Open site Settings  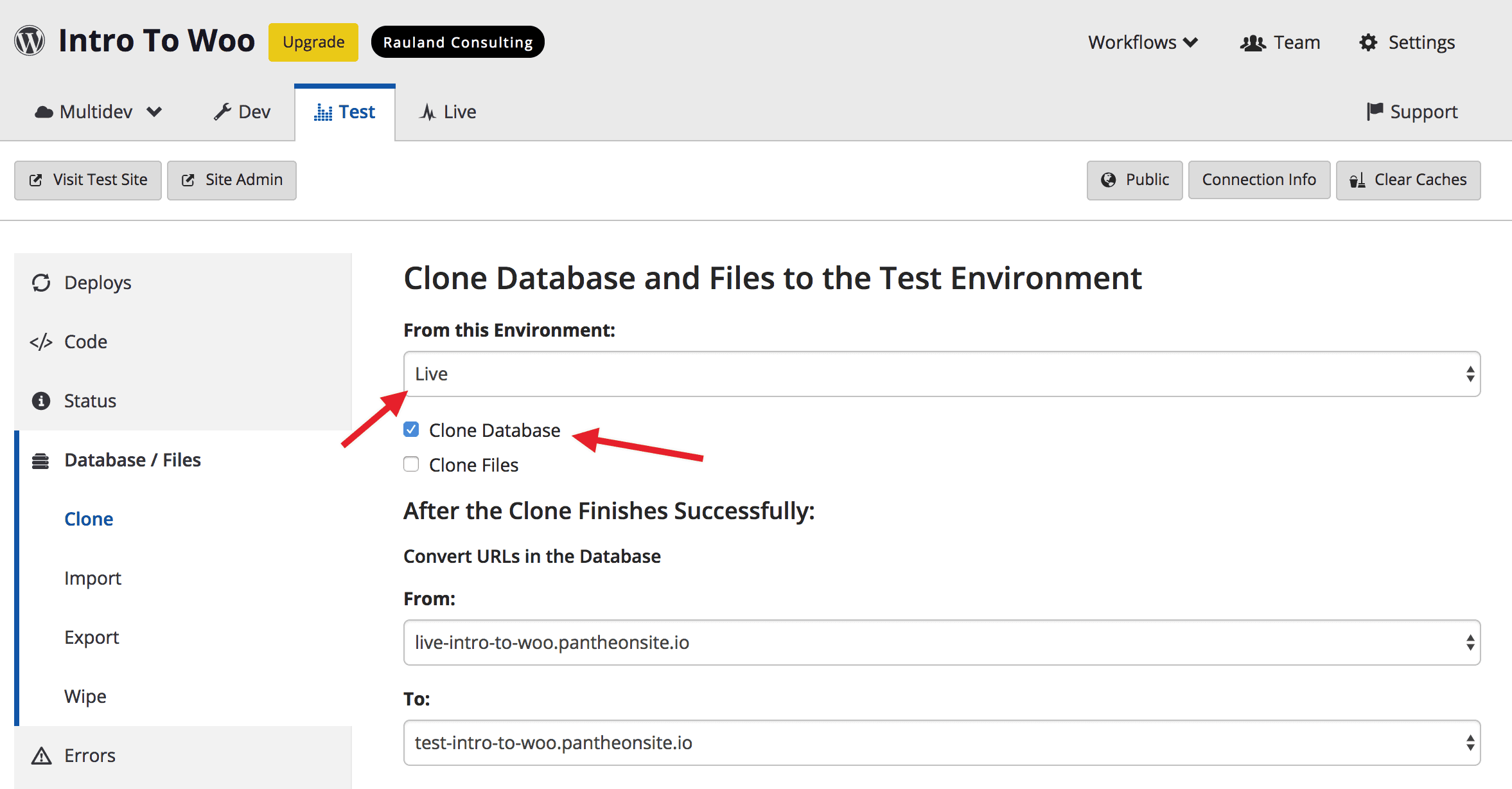click(1407, 42)
